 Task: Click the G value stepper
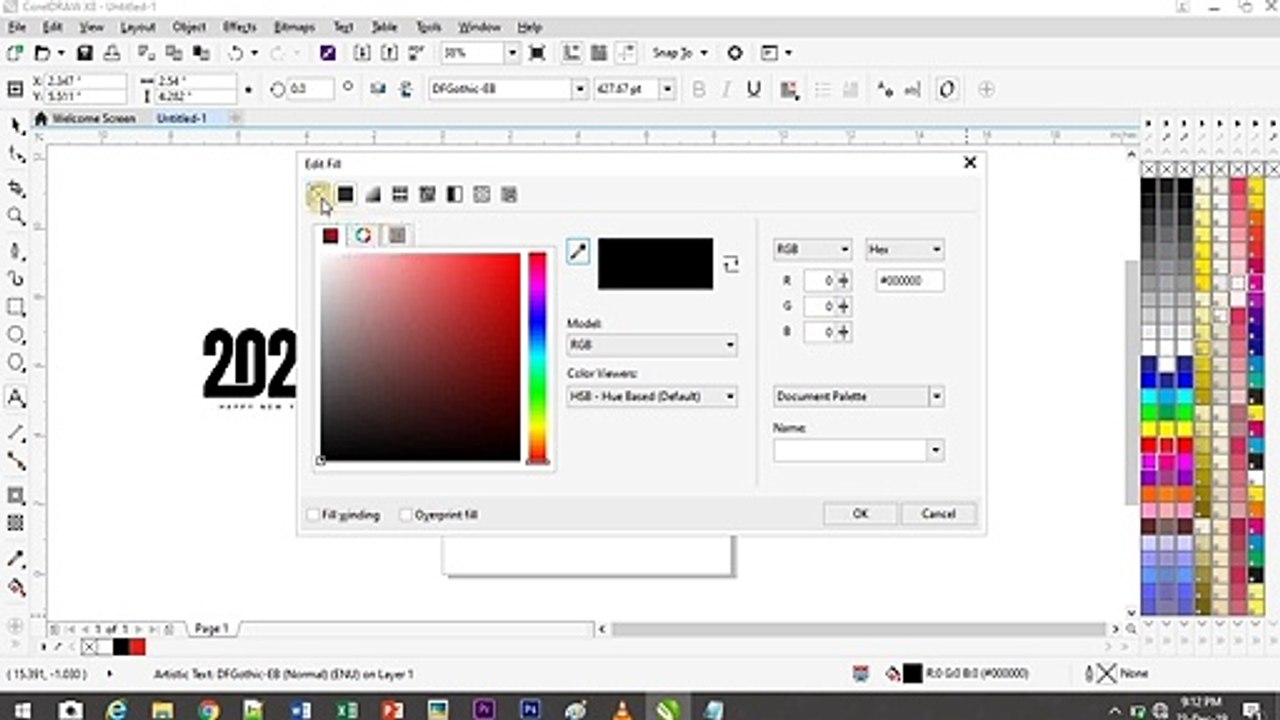click(x=843, y=307)
